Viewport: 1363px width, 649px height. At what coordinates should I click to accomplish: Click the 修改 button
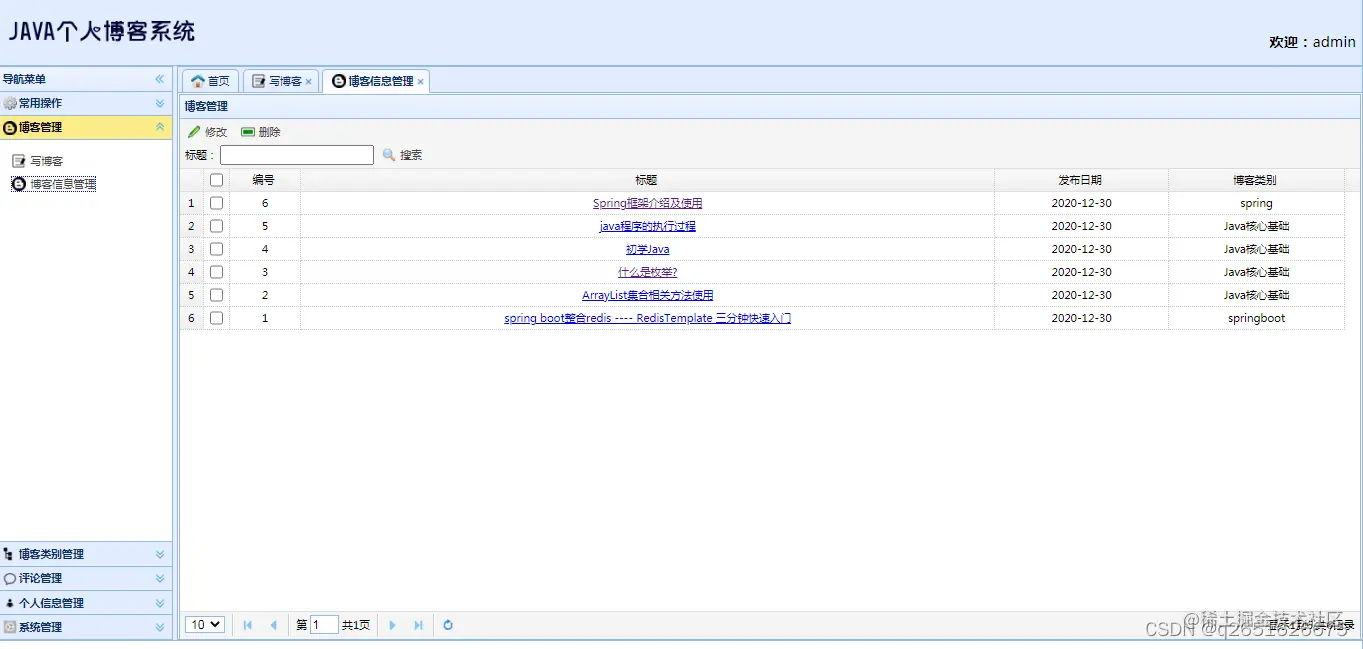coord(208,132)
